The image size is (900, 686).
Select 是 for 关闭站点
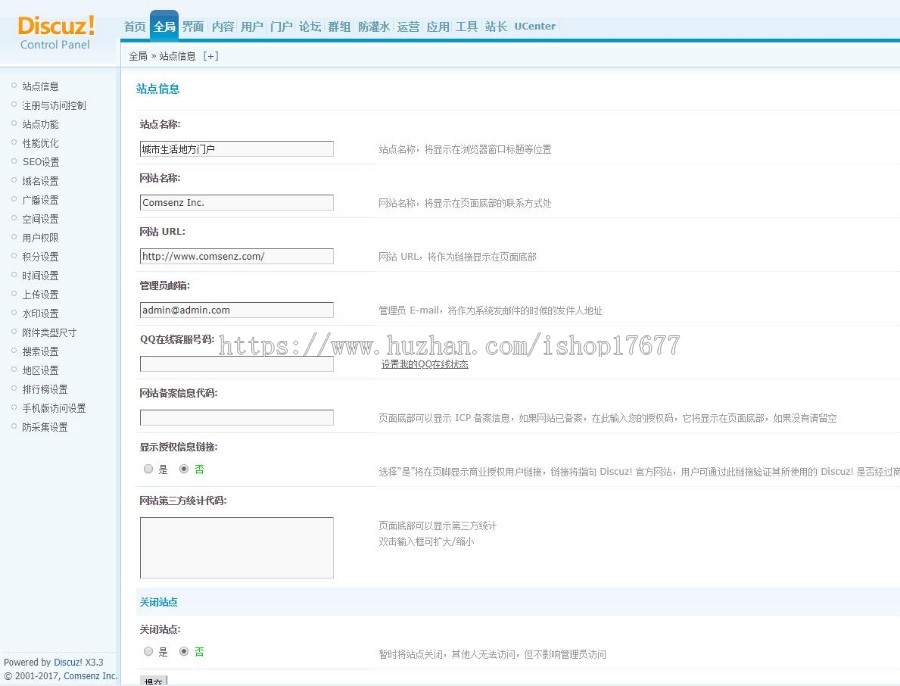click(149, 652)
